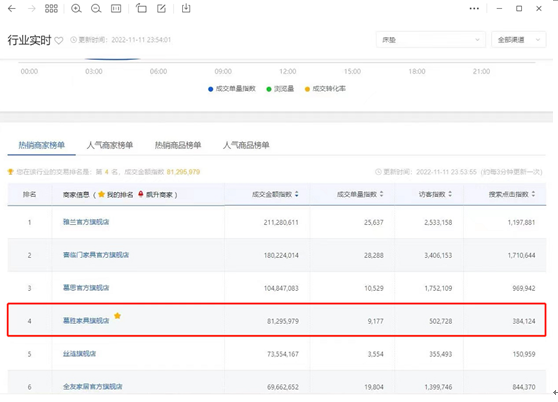Sort by 成交金额指数 column arrows
The width and height of the screenshot is (558, 402).
(296, 194)
